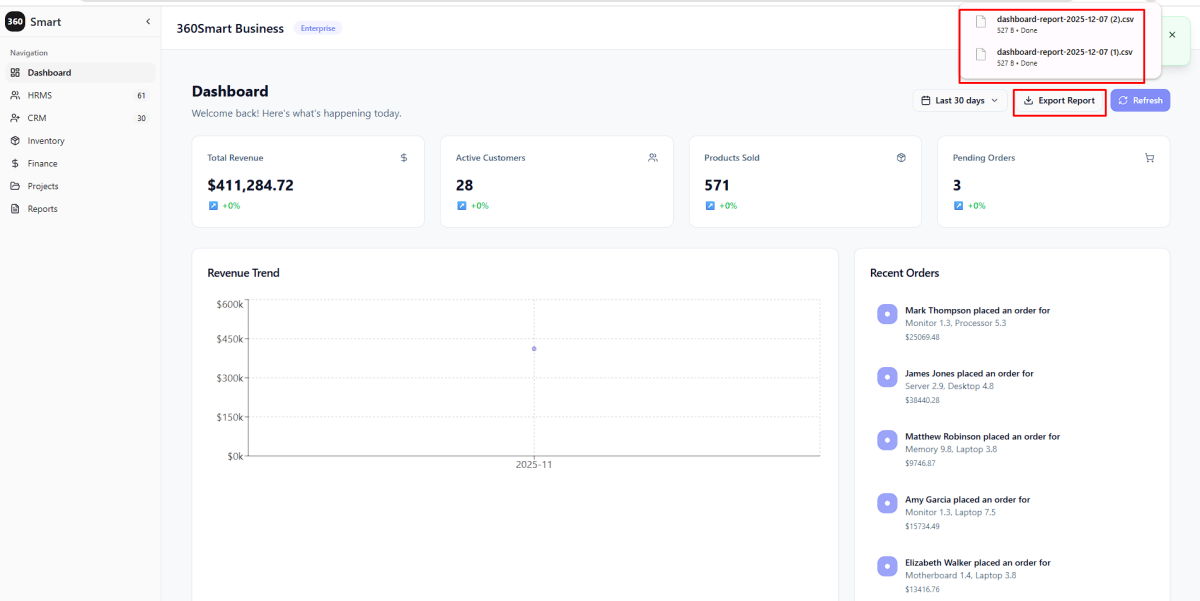Click the dollar icon on Total Revenue card

pos(404,158)
